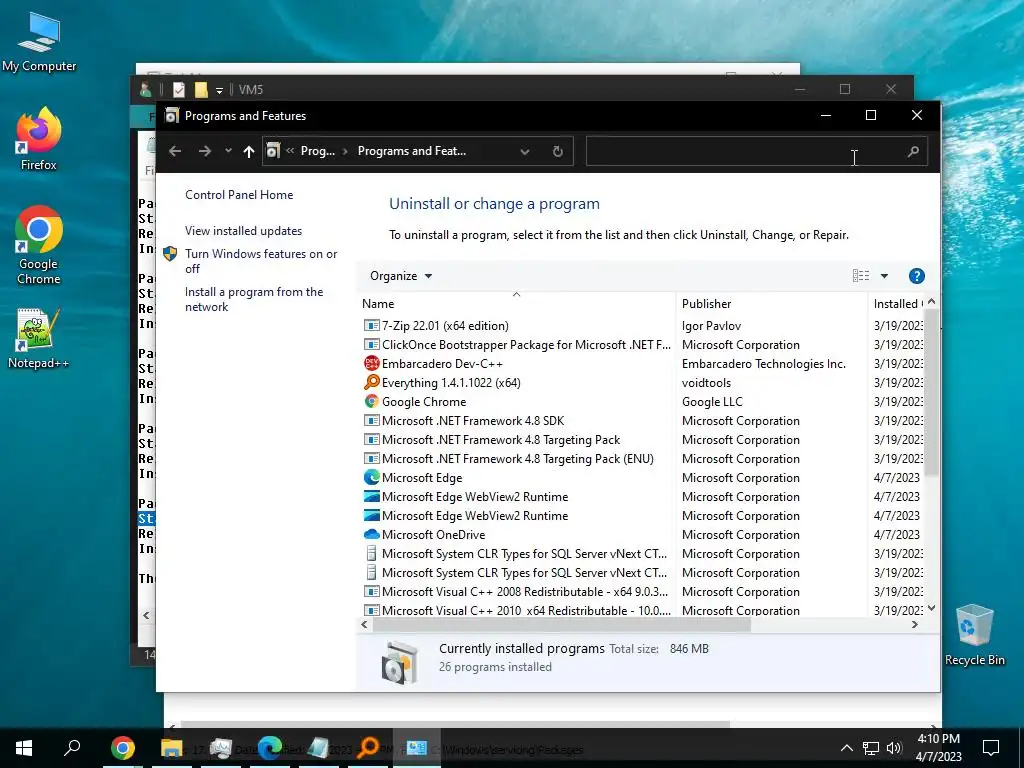Image resolution: width=1024 pixels, height=768 pixels.
Task: Click Embarcadero Dev-C++ red icon
Action: click(x=372, y=363)
